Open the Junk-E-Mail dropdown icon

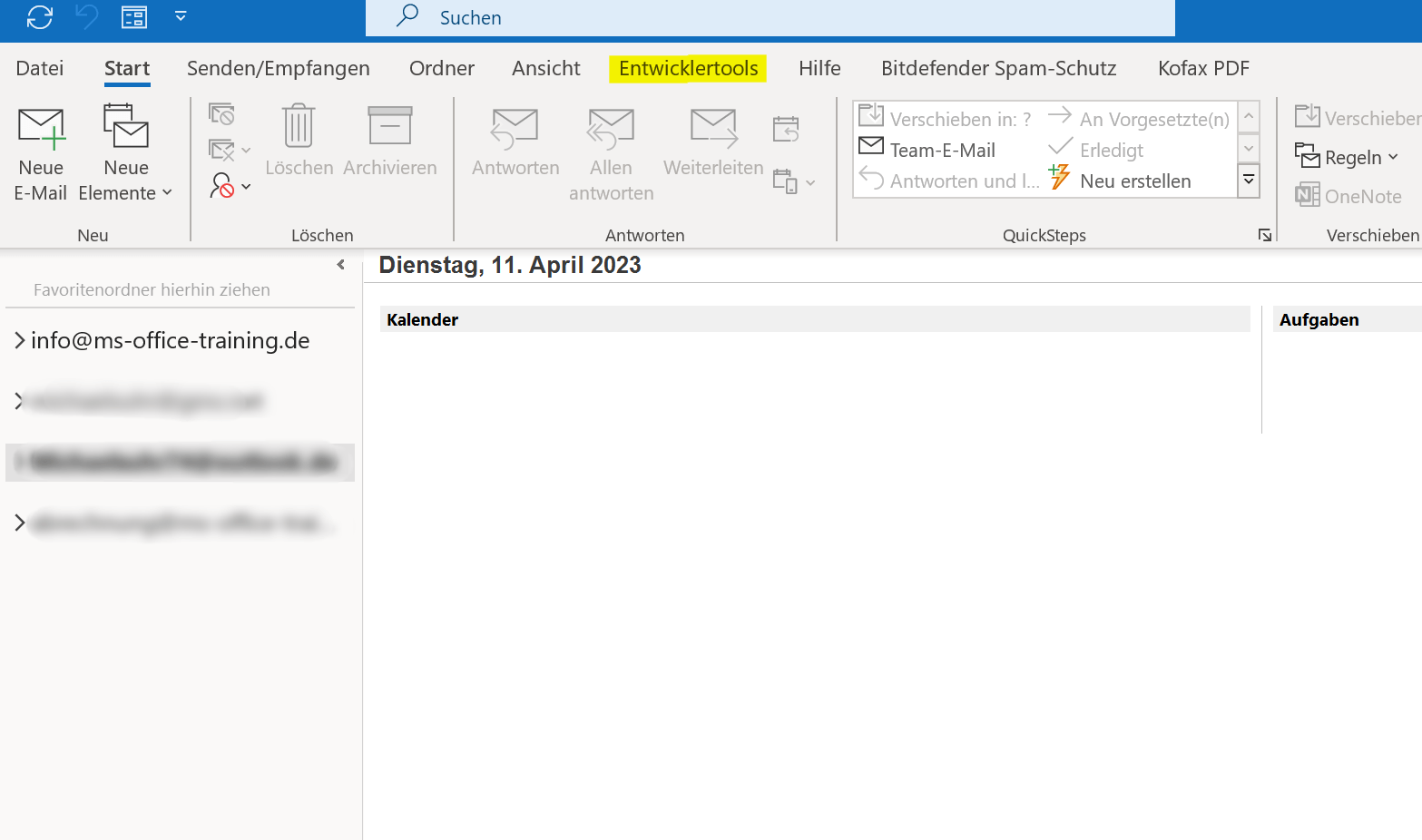pos(230,186)
